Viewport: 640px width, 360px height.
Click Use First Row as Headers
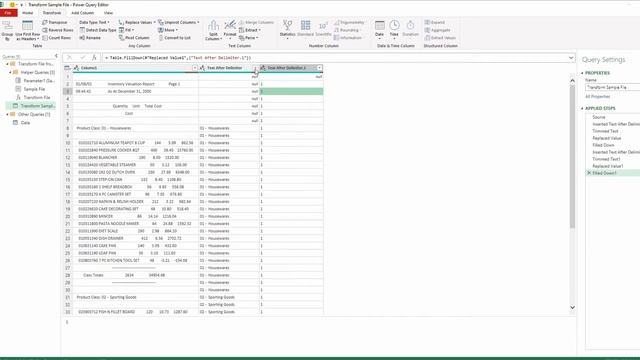pyautogui.click(x=27, y=30)
